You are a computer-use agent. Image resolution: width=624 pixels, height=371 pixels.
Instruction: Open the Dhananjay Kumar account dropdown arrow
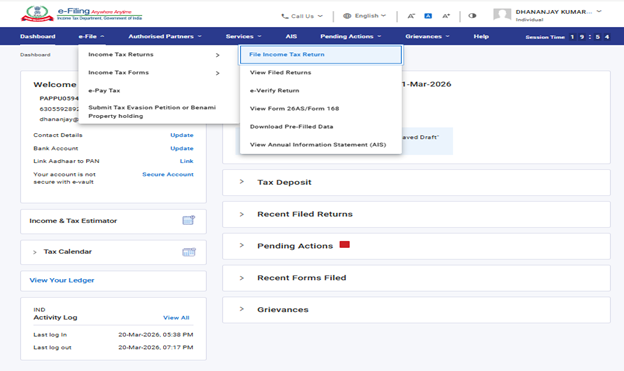click(x=599, y=12)
